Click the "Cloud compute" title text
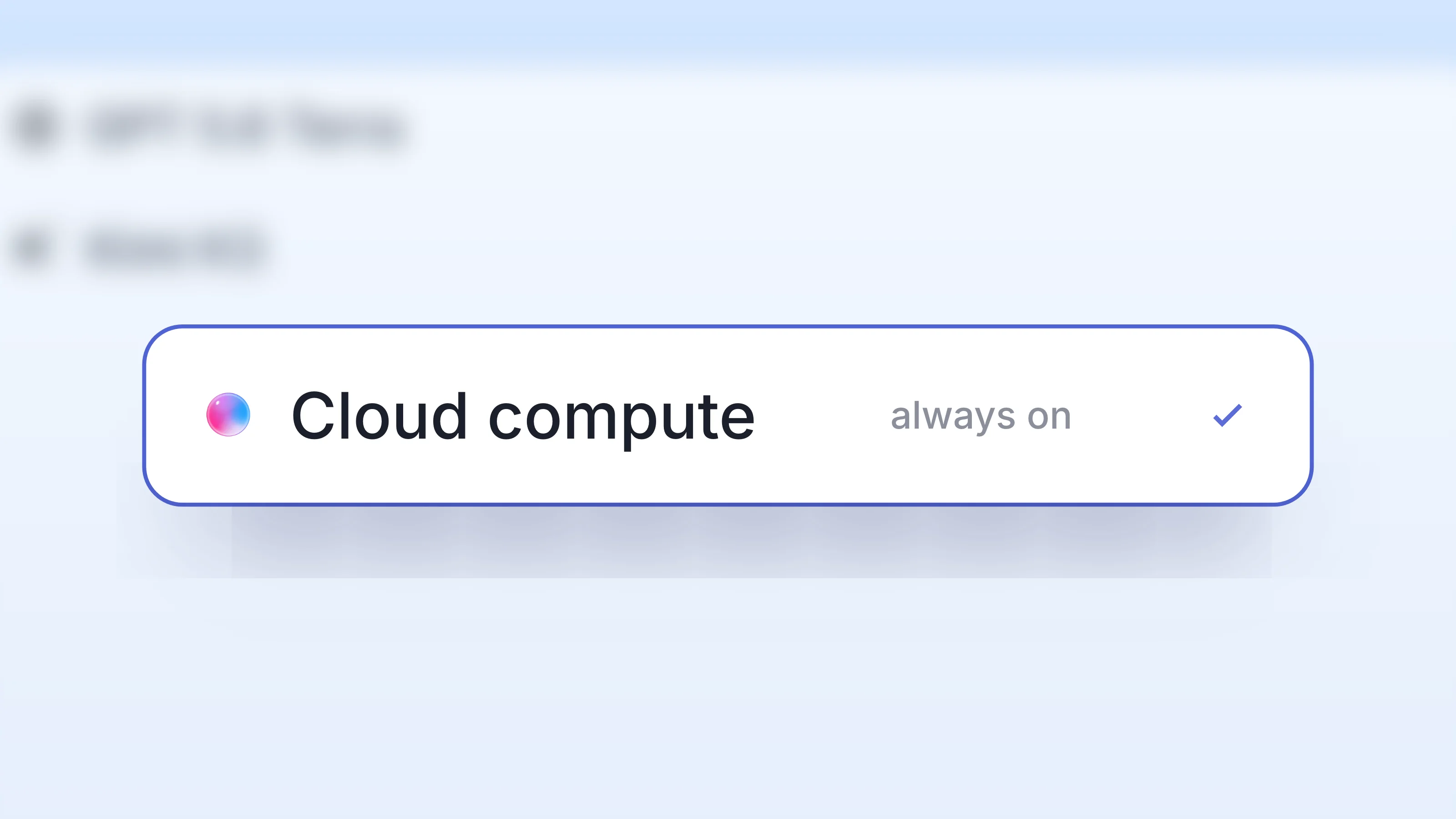Image resolution: width=1456 pixels, height=819 pixels. coord(523,417)
